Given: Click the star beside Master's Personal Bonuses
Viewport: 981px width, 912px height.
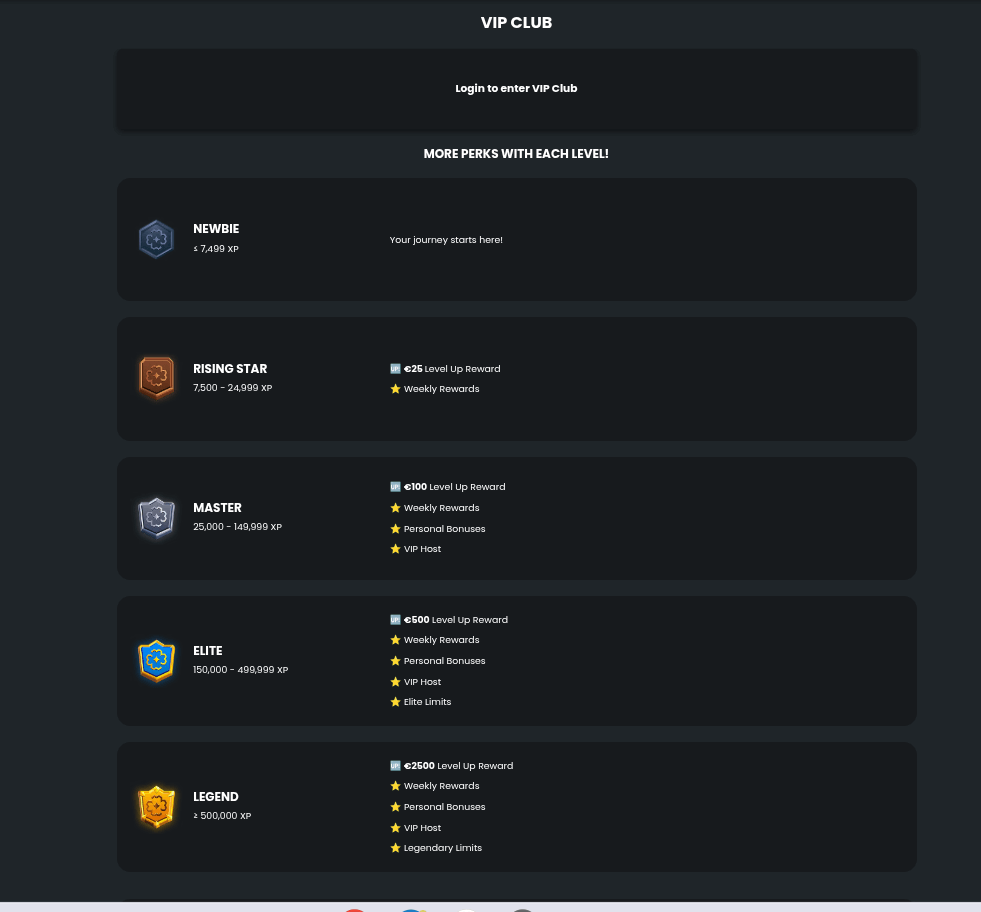Looking at the screenshot, I should pyautogui.click(x=395, y=529).
